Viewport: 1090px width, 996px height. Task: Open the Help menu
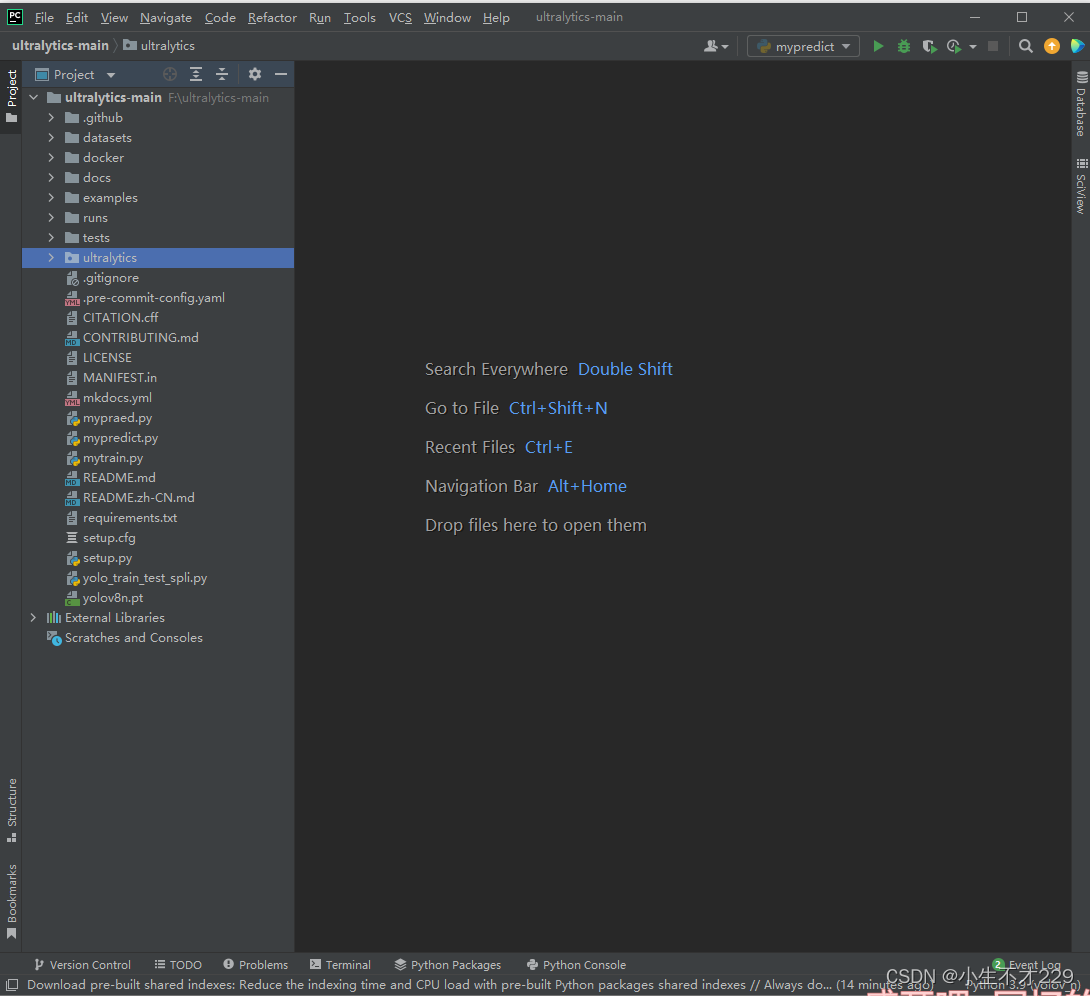(496, 17)
